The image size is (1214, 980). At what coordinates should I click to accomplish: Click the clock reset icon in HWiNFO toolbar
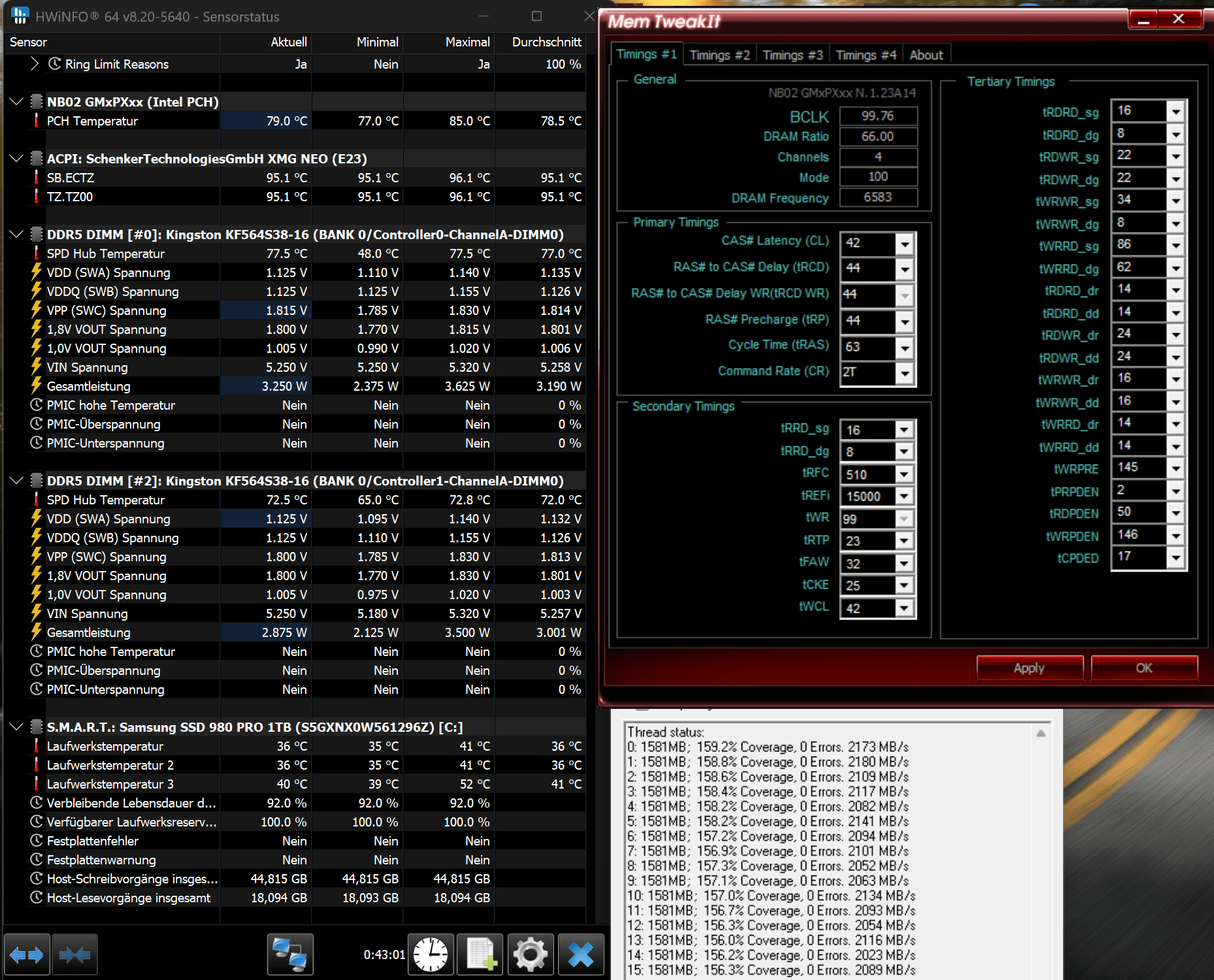point(431,955)
